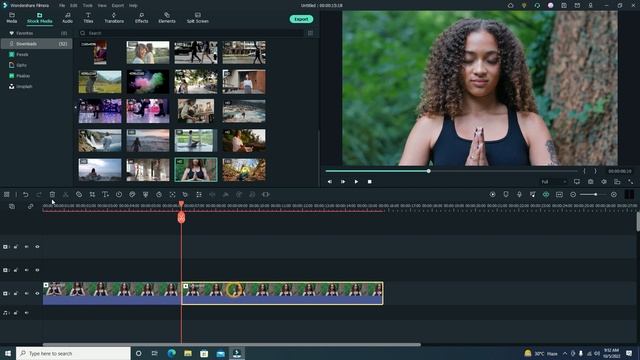Open the Media tab
This screenshot has width=640, height=360.
coord(12,18)
